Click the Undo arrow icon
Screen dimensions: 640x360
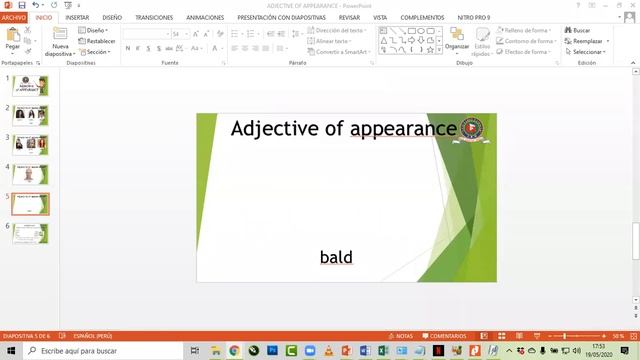(x=36, y=5)
